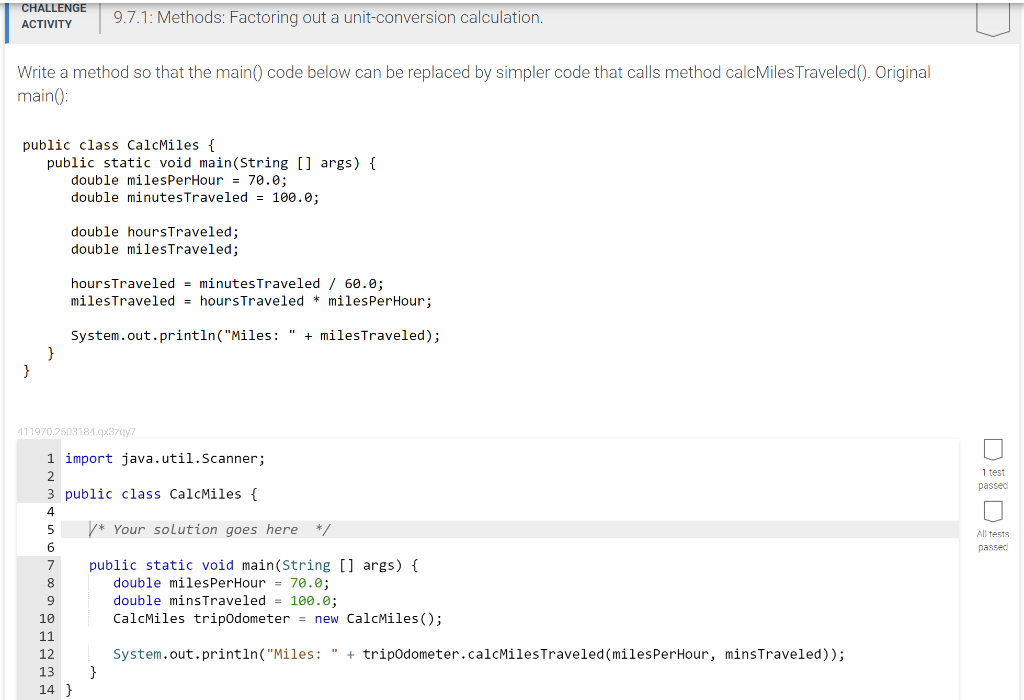Click line number 1 in the editor

click(50, 458)
